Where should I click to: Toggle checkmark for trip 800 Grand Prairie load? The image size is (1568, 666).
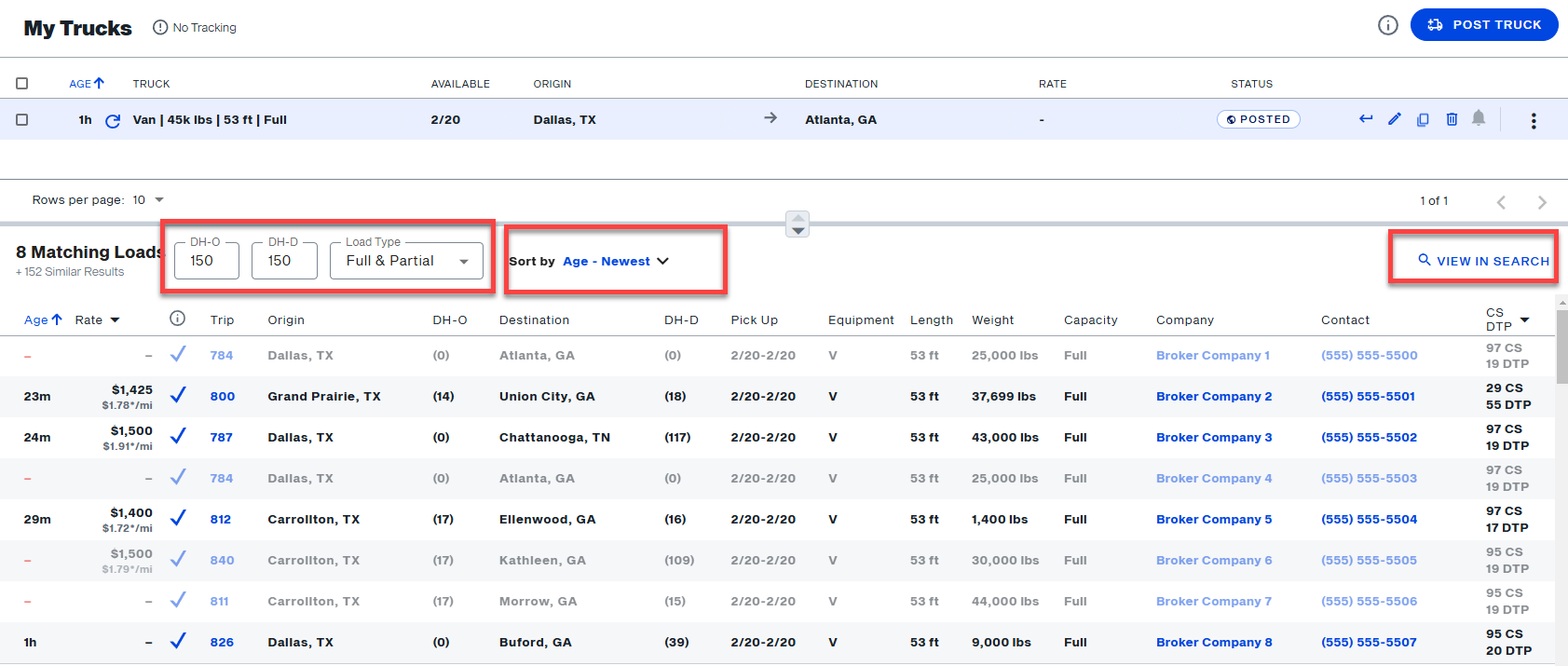(178, 396)
